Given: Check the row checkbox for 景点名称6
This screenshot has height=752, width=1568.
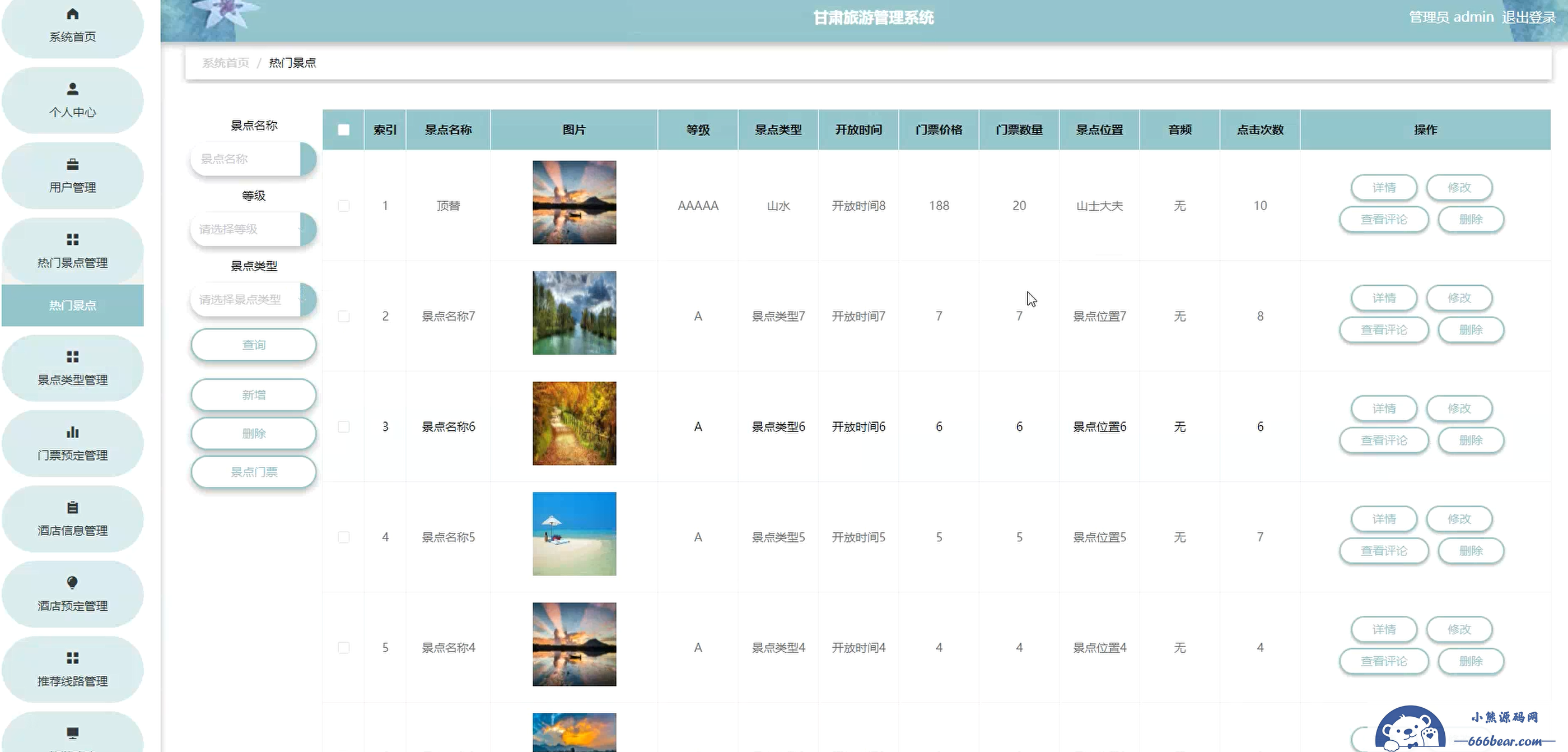Looking at the screenshot, I should click(x=343, y=427).
